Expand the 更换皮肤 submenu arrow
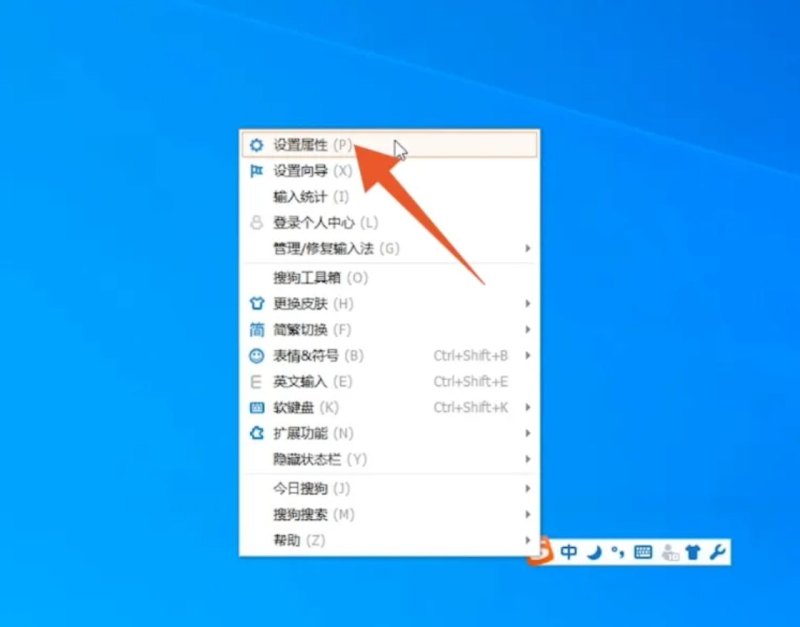This screenshot has width=800, height=627. click(x=528, y=304)
